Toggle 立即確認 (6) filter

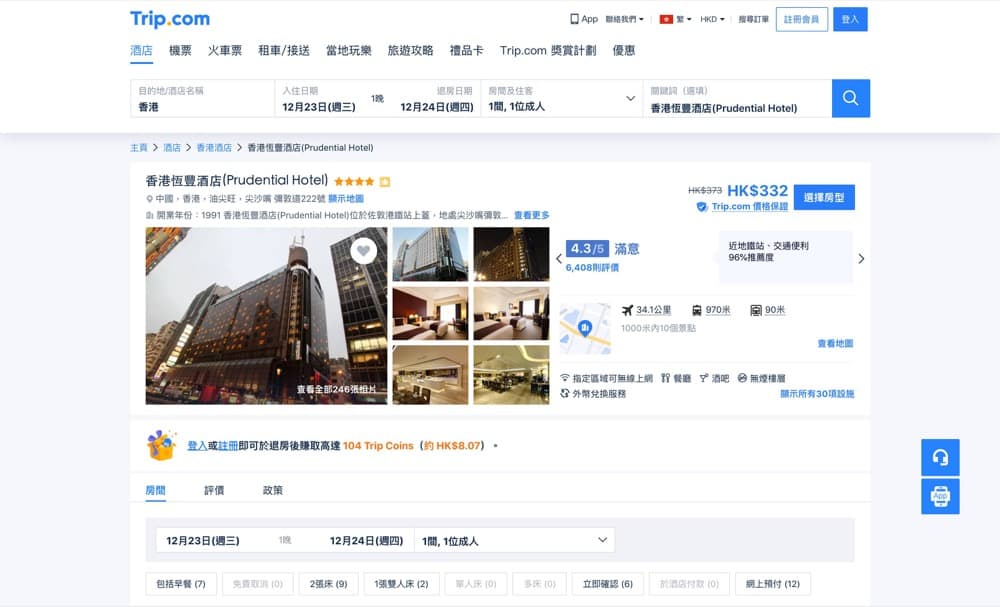click(x=608, y=583)
